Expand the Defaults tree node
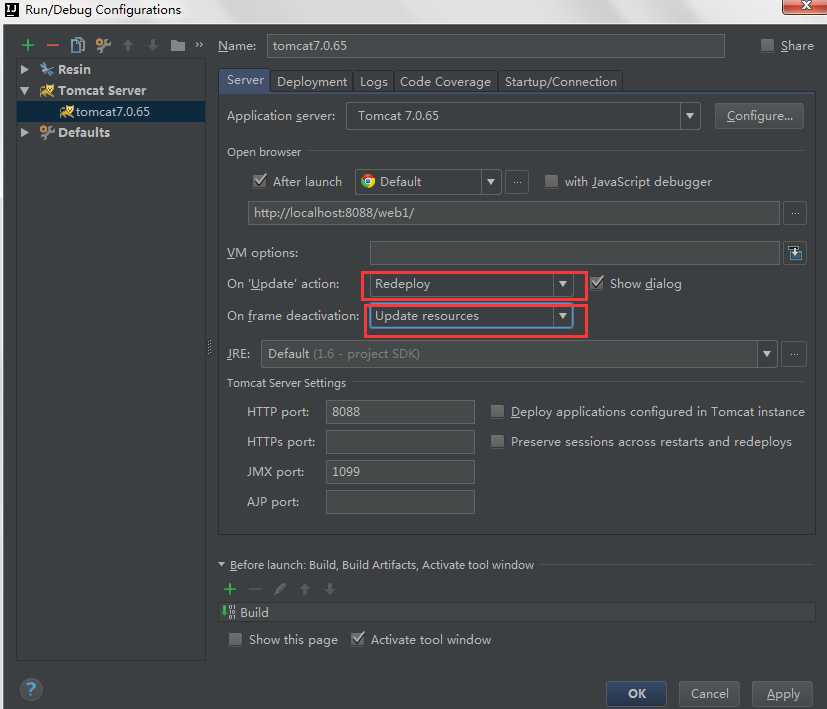Image resolution: width=827 pixels, height=709 pixels. [x=24, y=132]
